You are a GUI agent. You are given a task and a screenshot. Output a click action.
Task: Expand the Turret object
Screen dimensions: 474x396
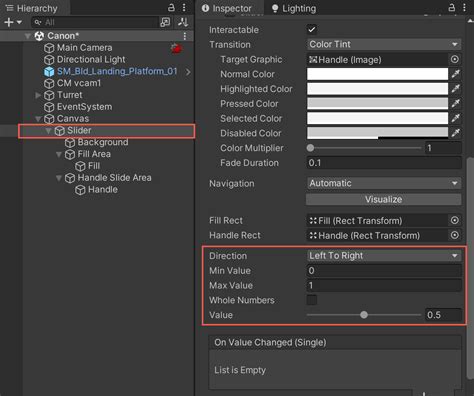[38, 95]
